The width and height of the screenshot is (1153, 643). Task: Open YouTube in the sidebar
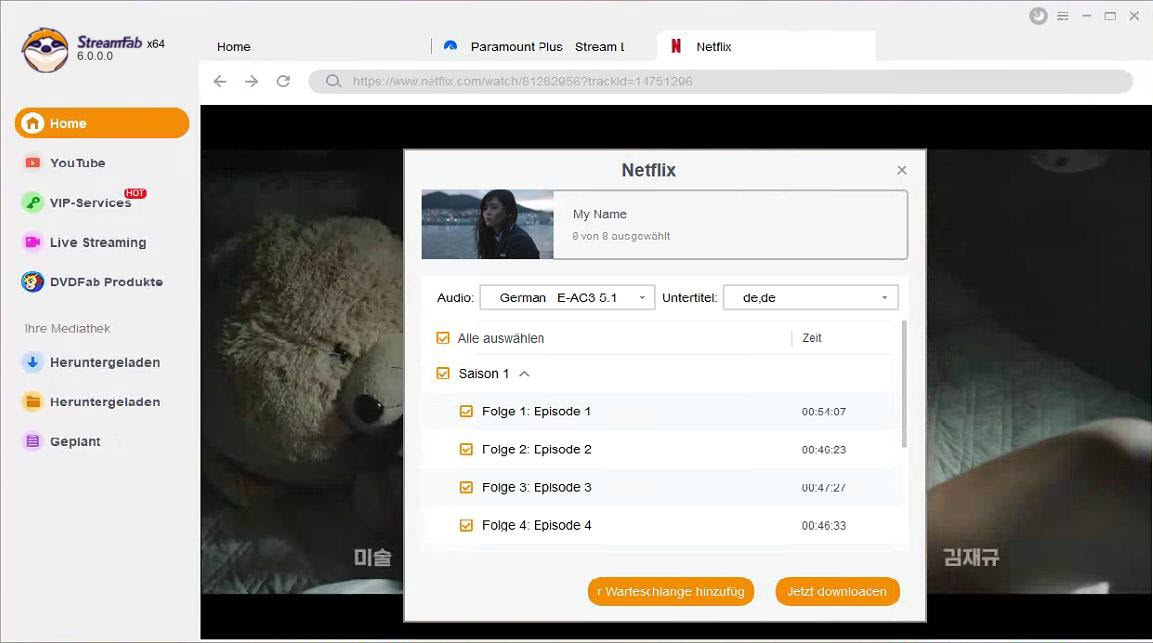[77, 163]
